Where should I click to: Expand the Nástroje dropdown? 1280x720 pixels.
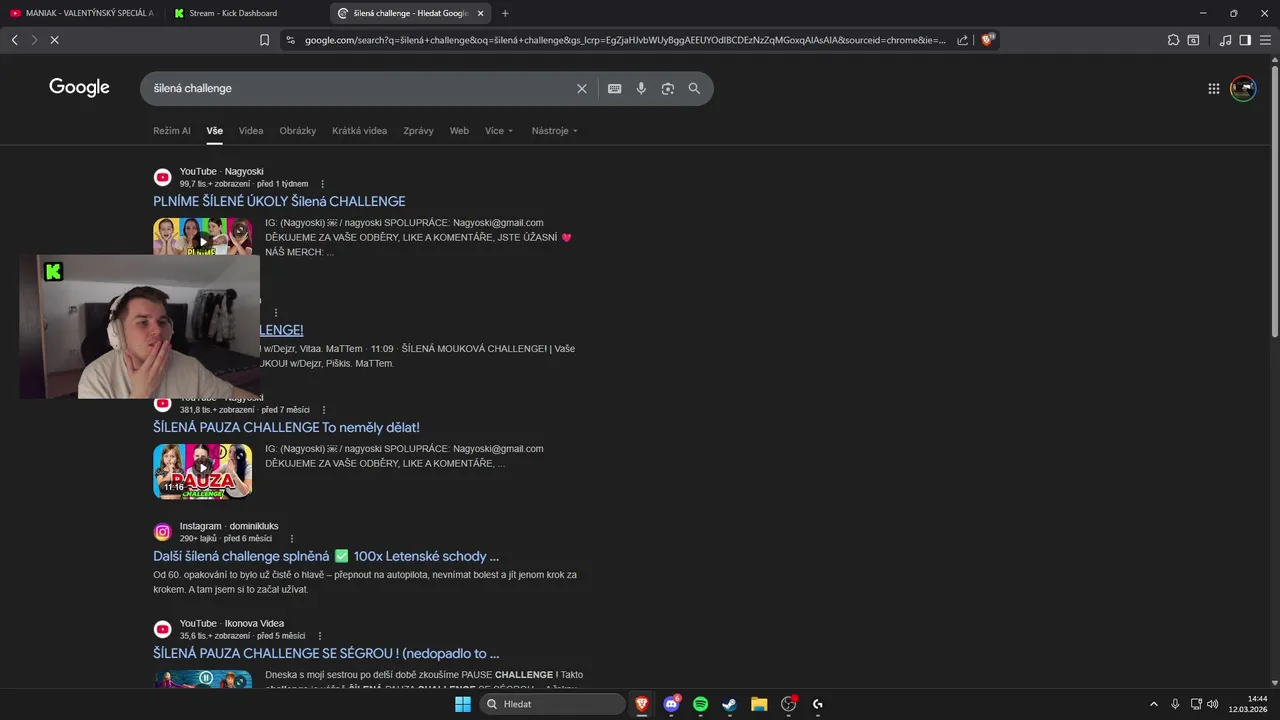tap(555, 131)
